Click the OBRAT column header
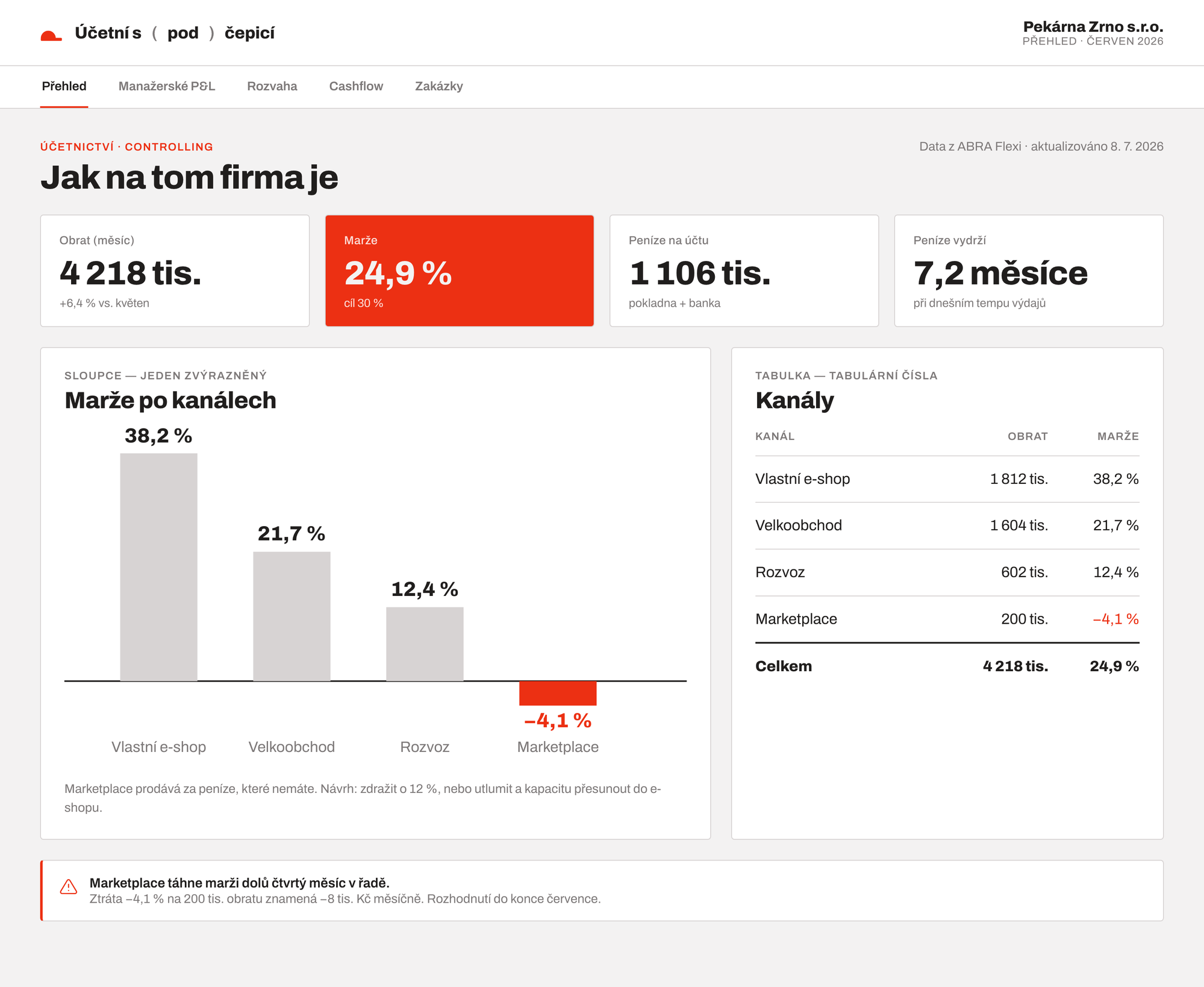The height and width of the screenshot is (987, 1204). (x=1028, y=436)
